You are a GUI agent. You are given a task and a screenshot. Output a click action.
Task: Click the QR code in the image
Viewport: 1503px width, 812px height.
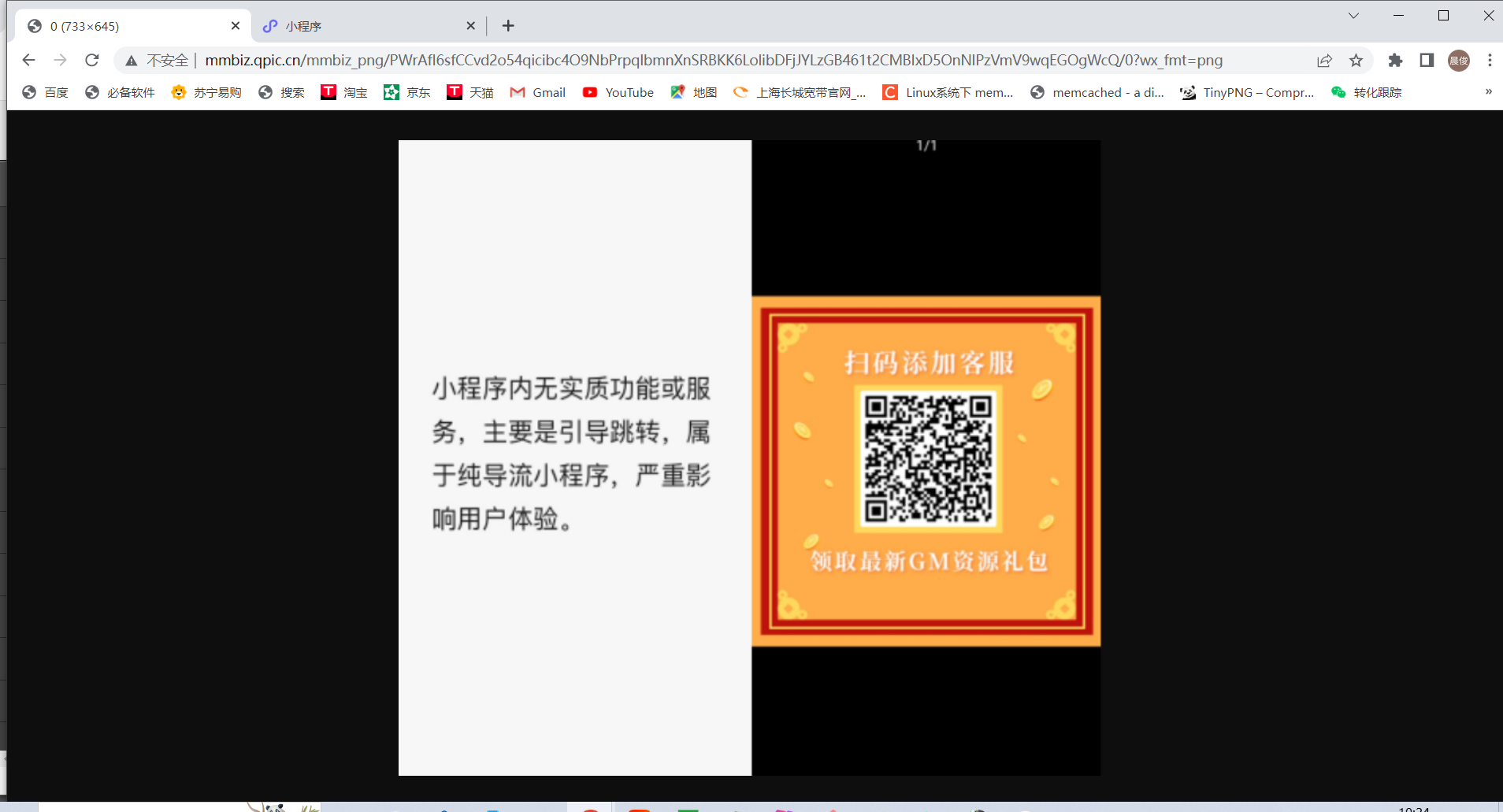tap(928, 459)
